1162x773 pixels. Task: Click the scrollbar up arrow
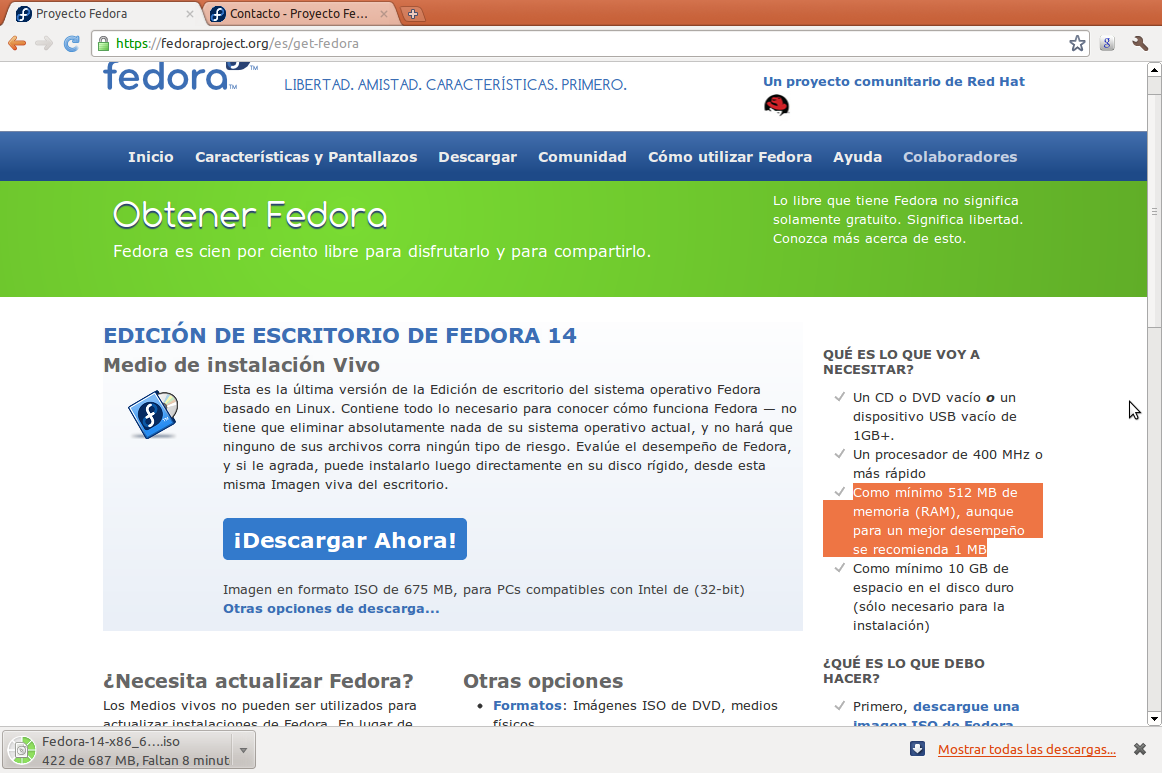[x=1154, y=70]
